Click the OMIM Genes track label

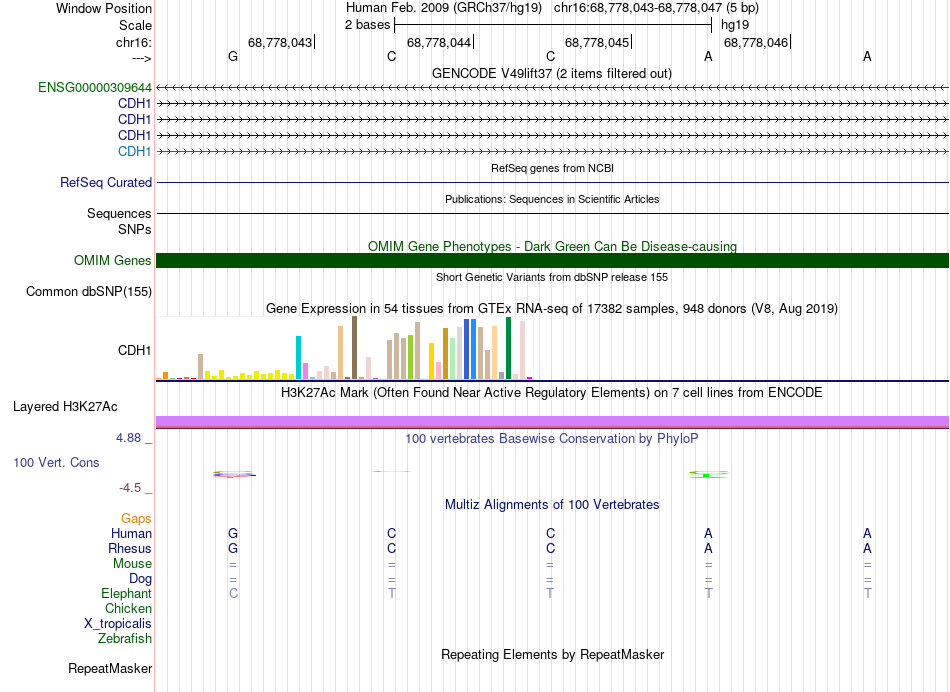[x=113, y=261]
